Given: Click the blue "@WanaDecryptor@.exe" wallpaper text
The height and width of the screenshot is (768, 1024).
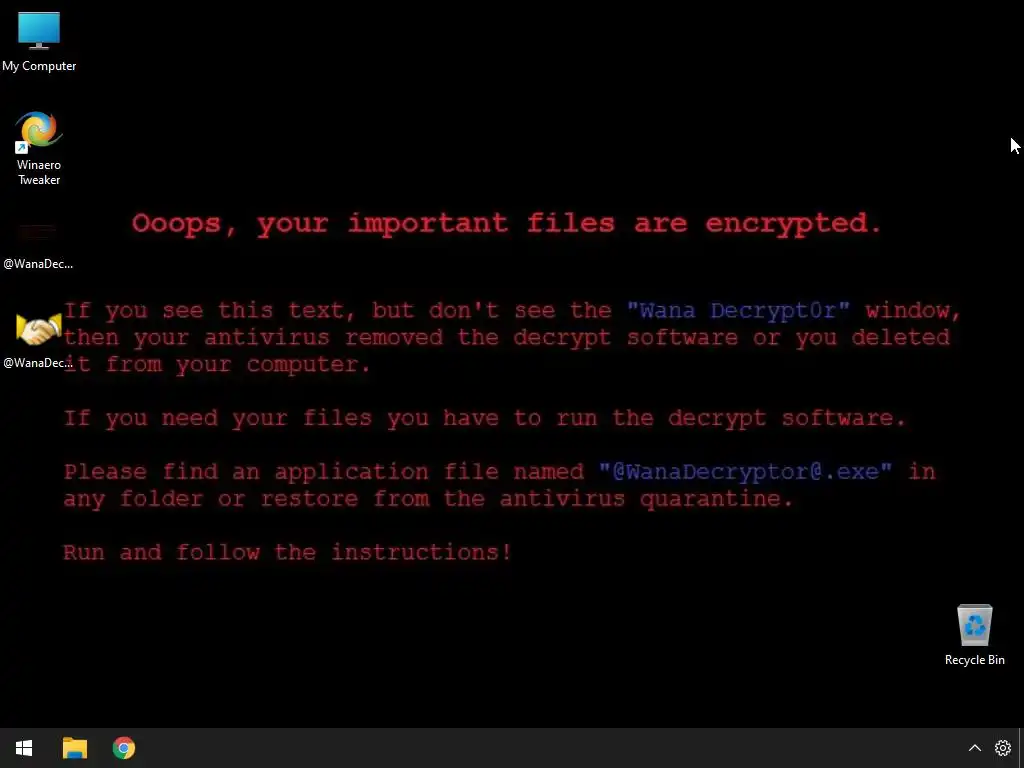Looking at the screenshot, I should [745, 472].
